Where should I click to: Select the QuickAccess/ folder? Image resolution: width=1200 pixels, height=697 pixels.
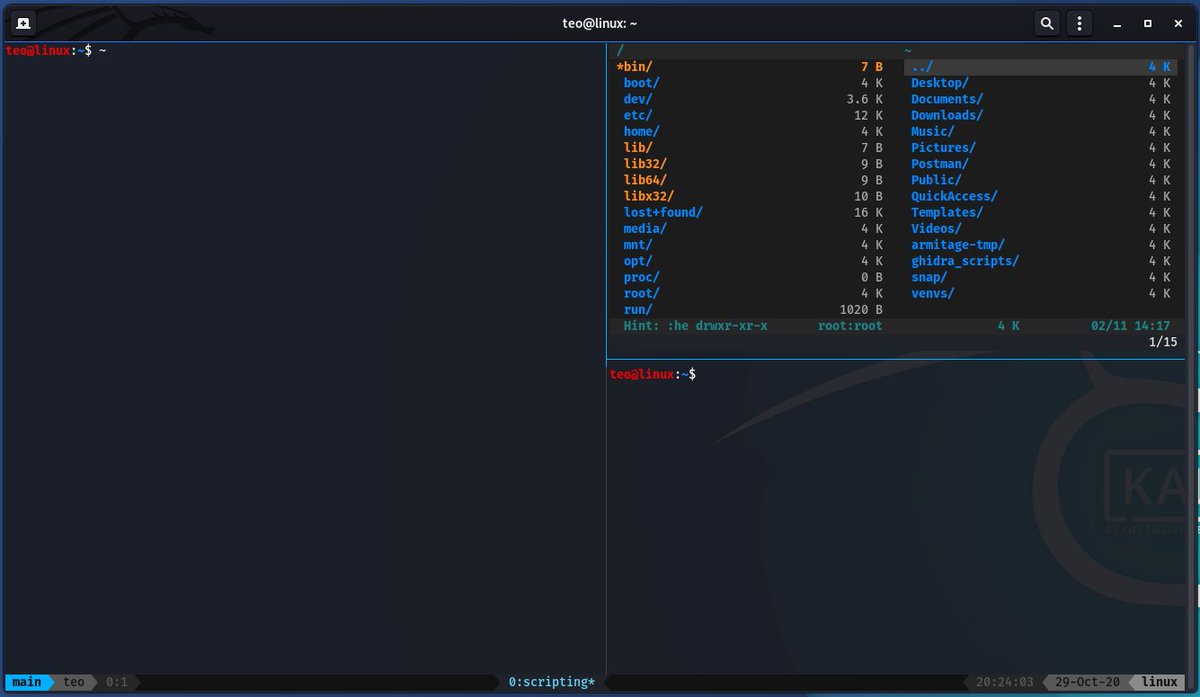(1041, 196)
